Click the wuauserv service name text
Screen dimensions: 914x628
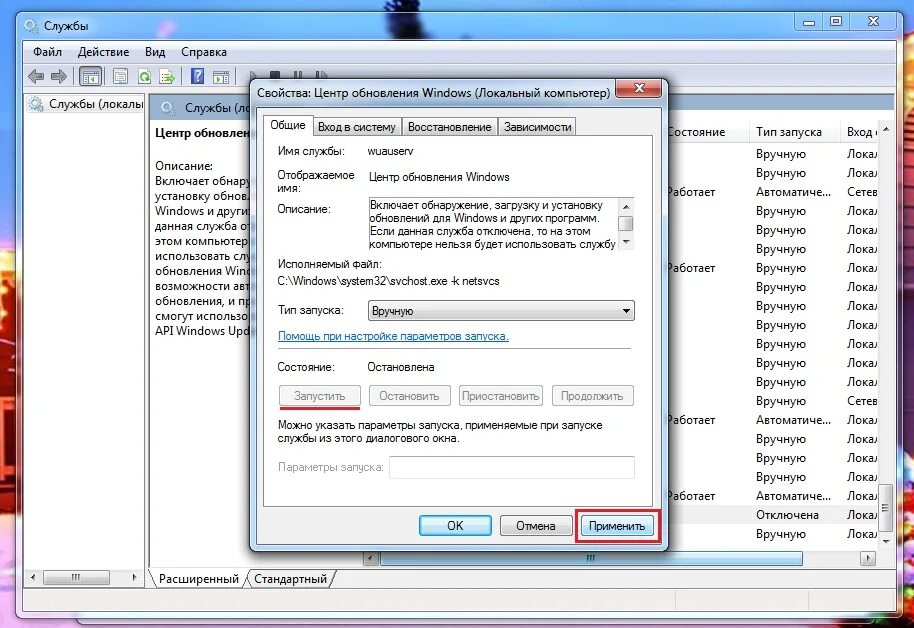click(390, 151)
